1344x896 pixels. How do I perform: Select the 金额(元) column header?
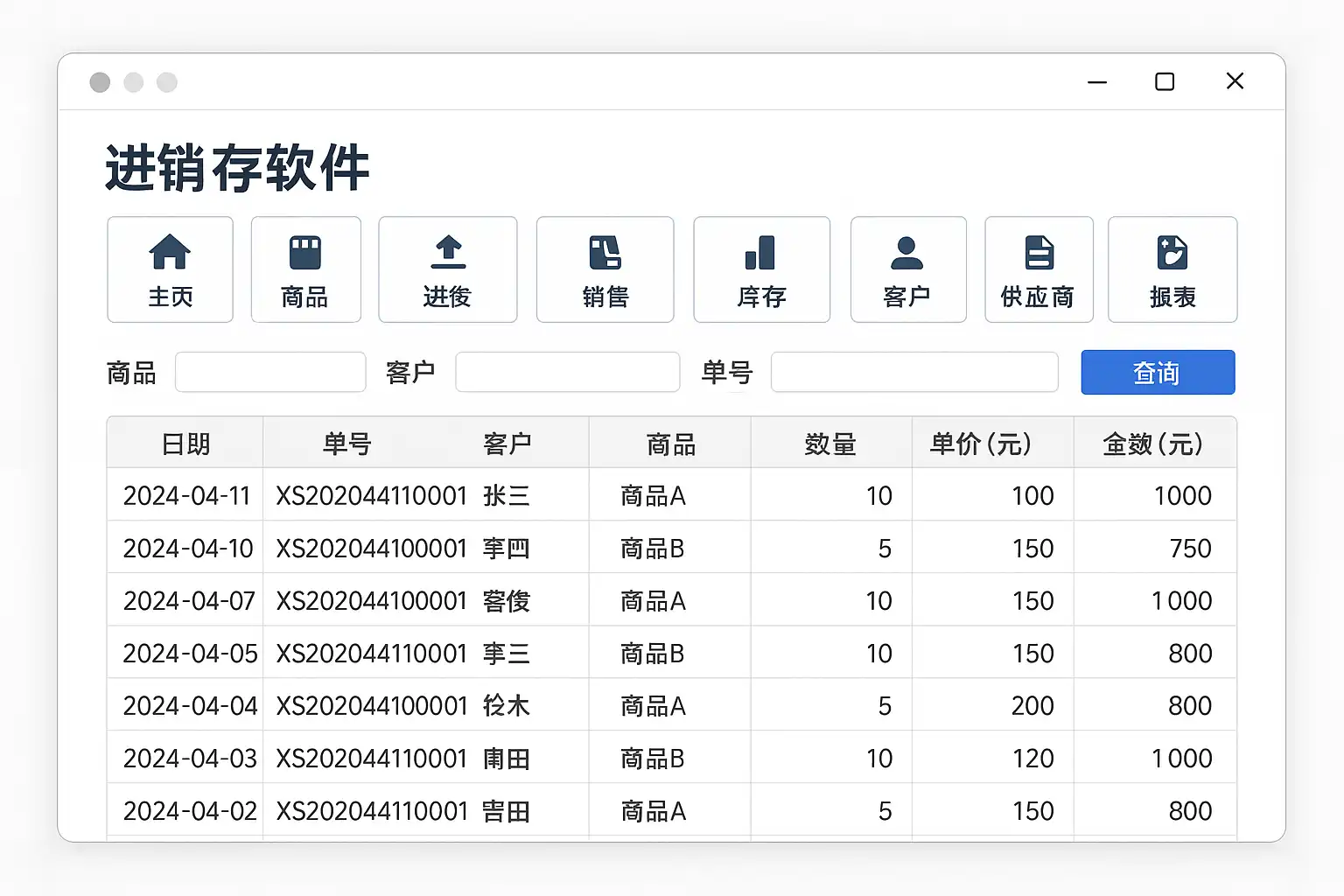point(1153,444)
